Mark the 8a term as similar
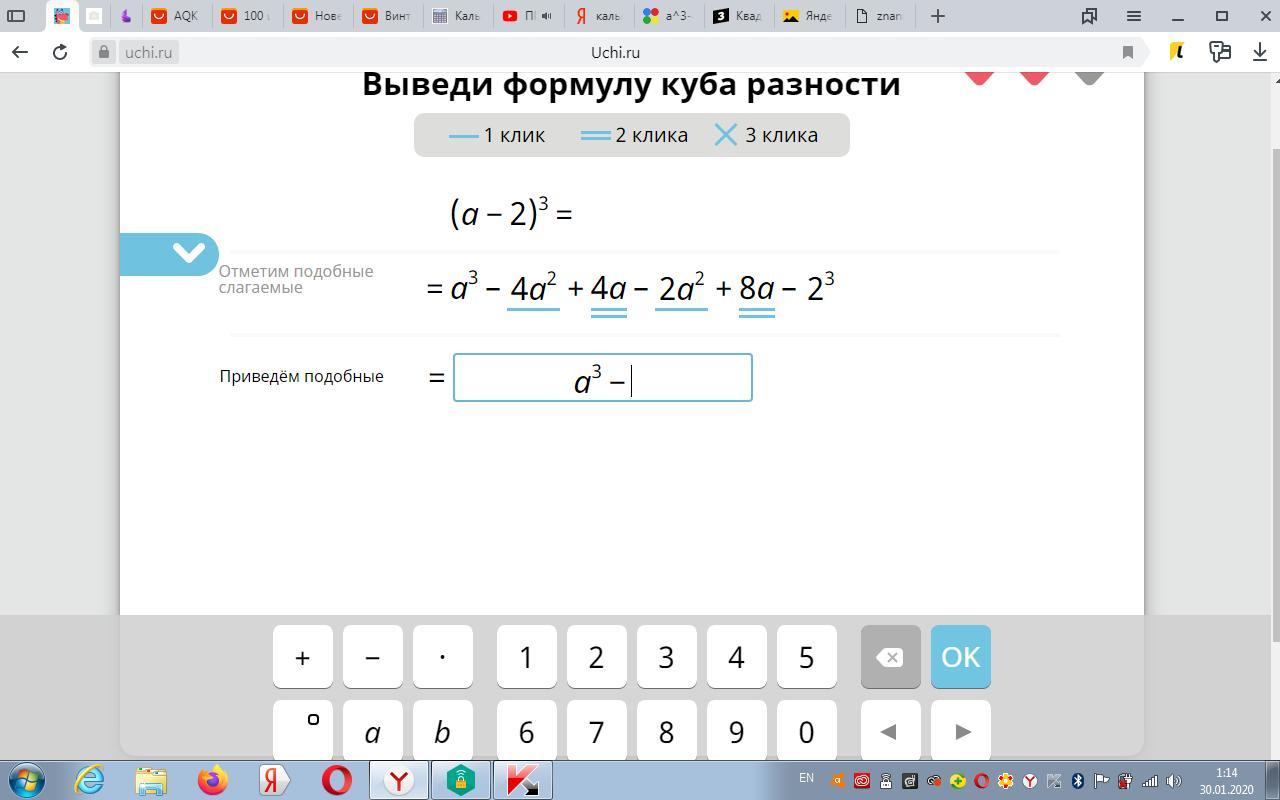The width and height of the screenshot is (1280, 800). click(x=757, y=289)
